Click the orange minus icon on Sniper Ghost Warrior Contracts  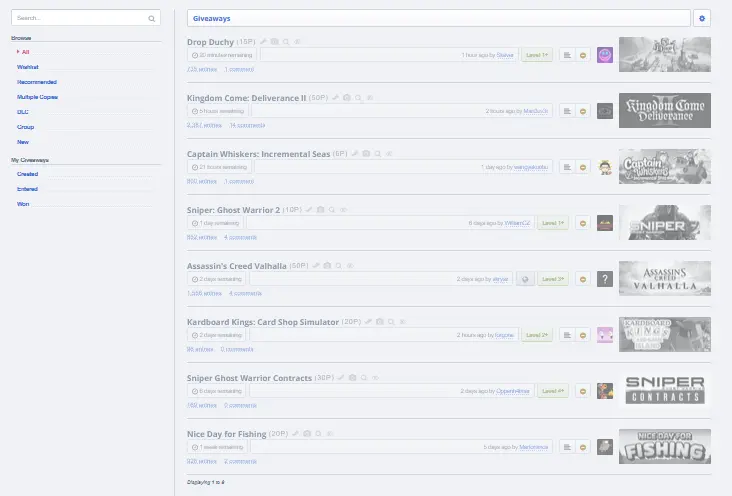[x=583, y=391]
